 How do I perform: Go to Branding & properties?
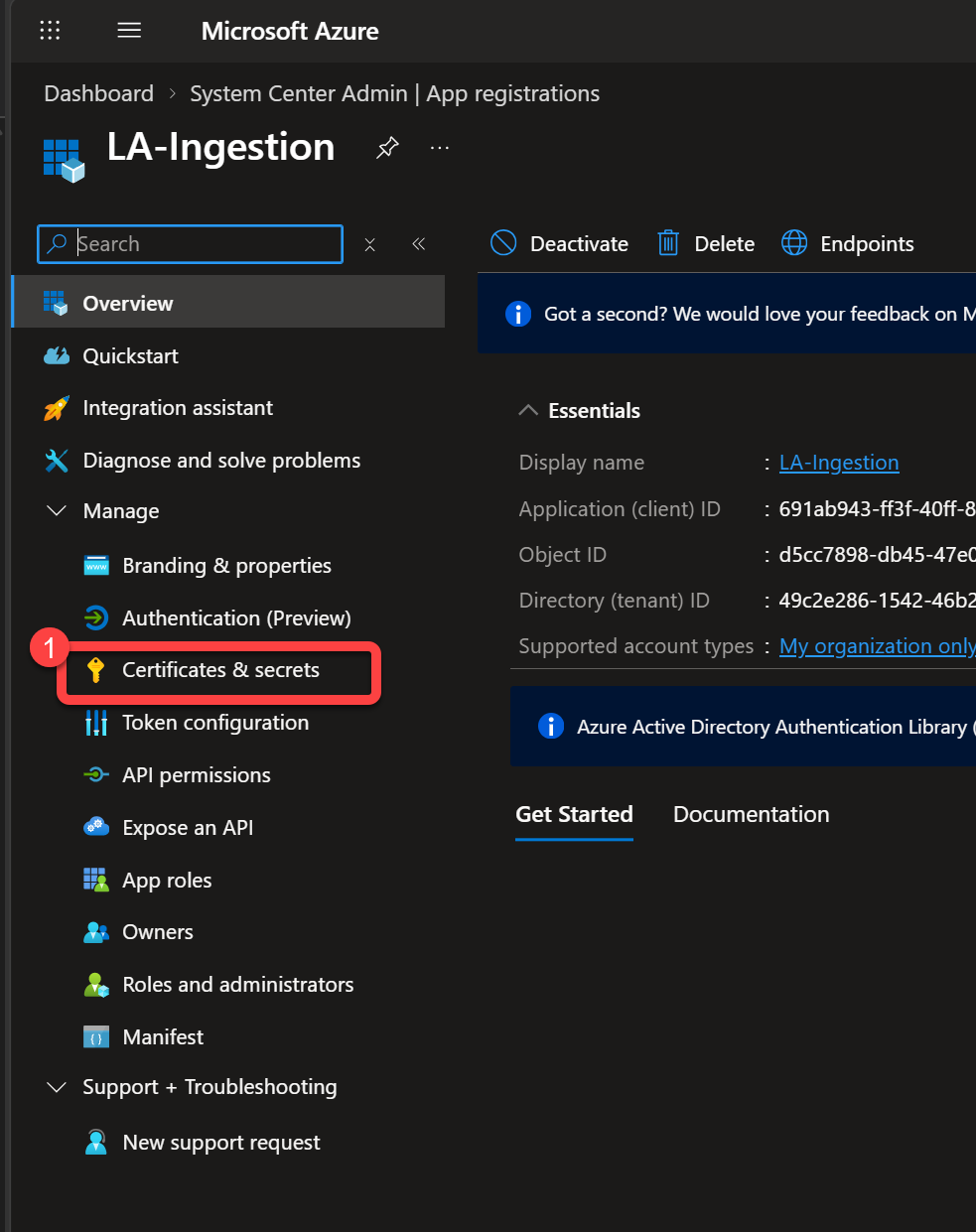228,566
